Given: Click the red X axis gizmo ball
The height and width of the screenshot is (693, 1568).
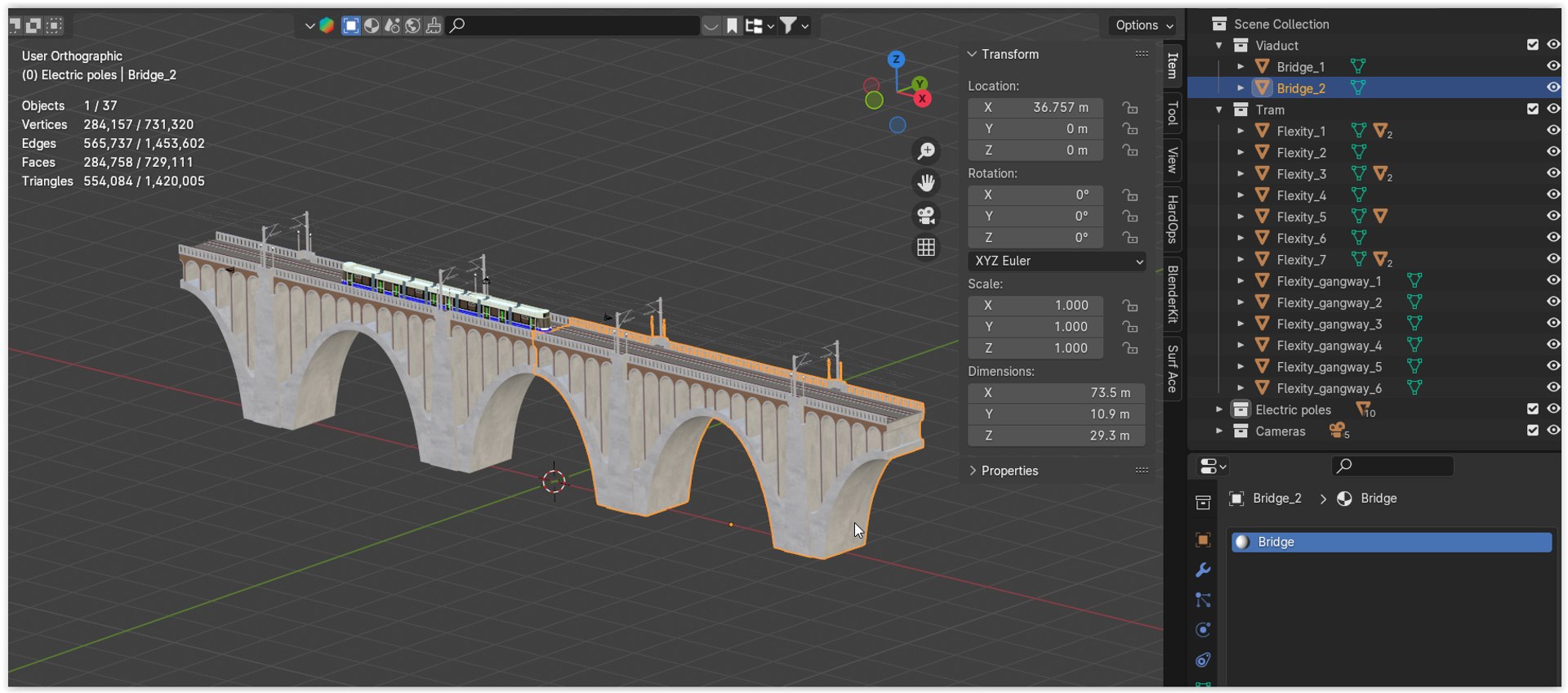Looking at the screenshot, I should pos(922,99).
